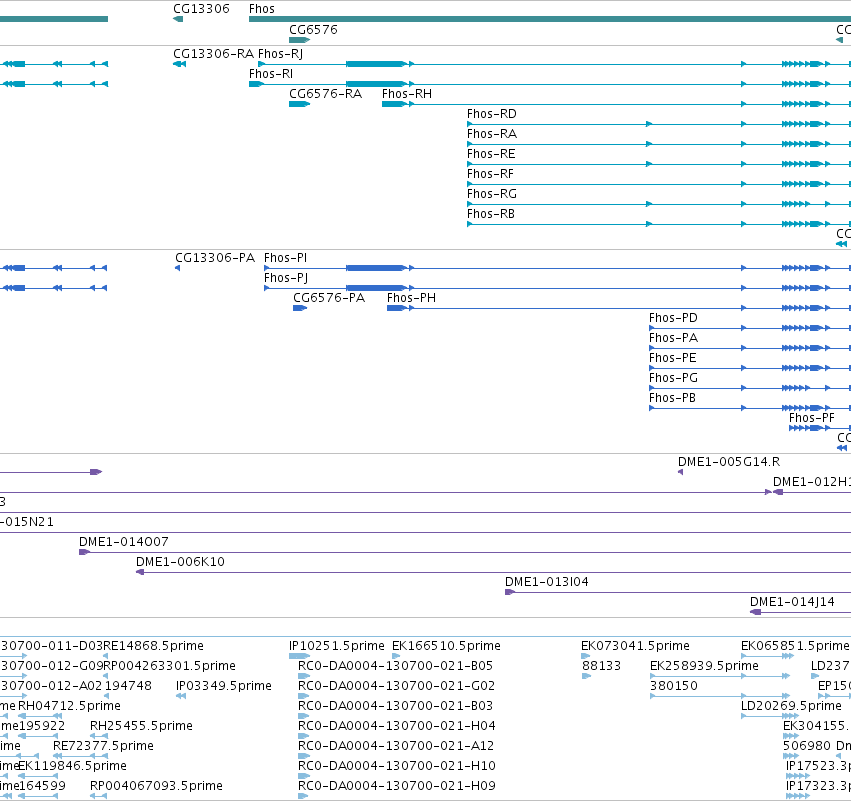Select the Fhos-PI protein label
Viewport: 851px width, 801px height.
pos(285,258)
